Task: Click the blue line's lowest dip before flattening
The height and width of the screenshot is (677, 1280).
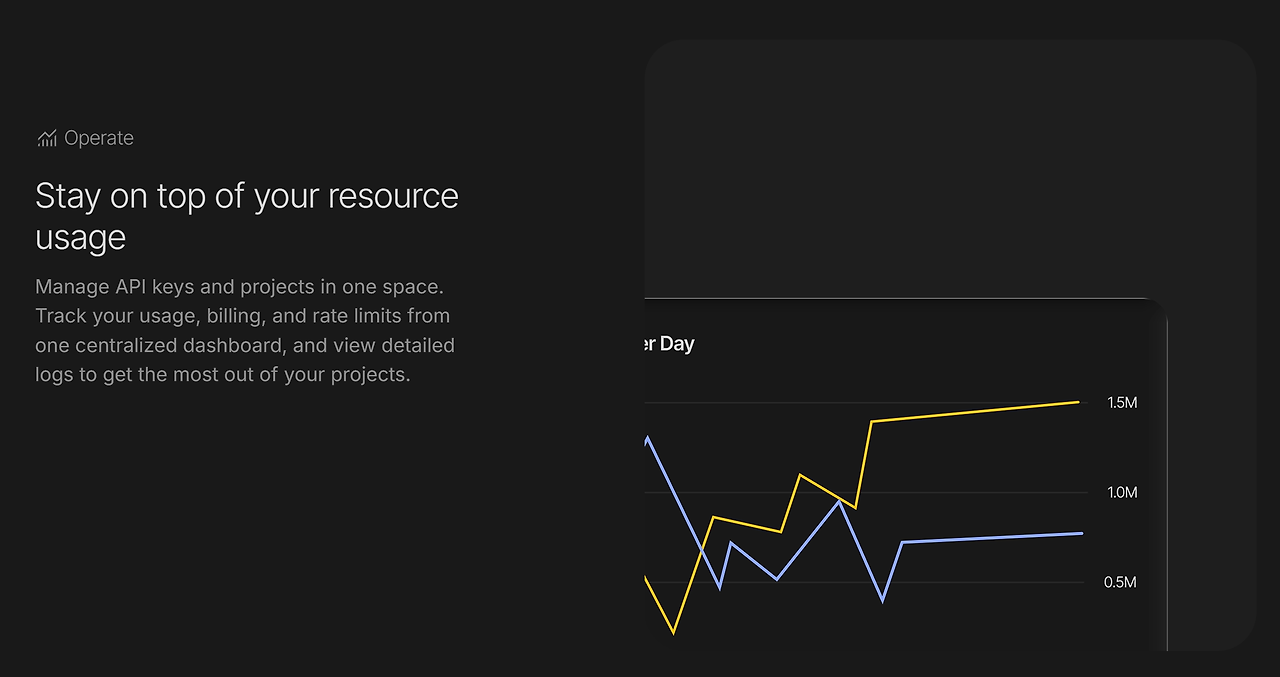Action: point(883,600)
